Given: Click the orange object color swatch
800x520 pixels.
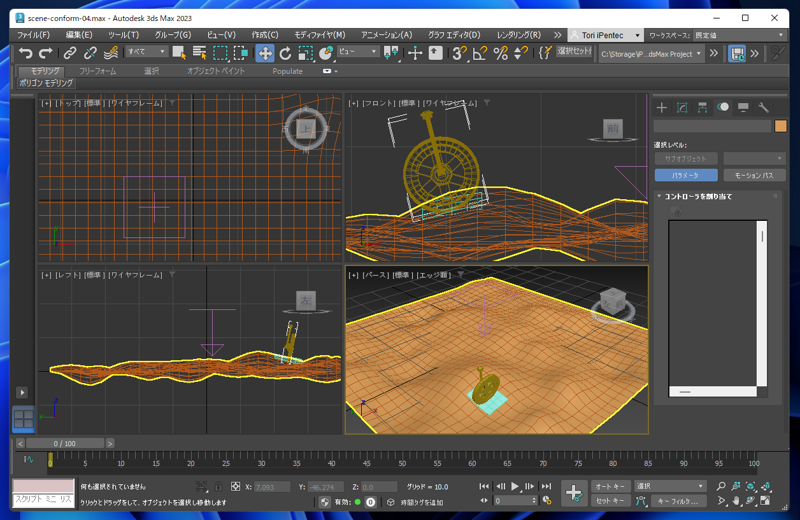Looking at the screenshot, I should [780, 126].
